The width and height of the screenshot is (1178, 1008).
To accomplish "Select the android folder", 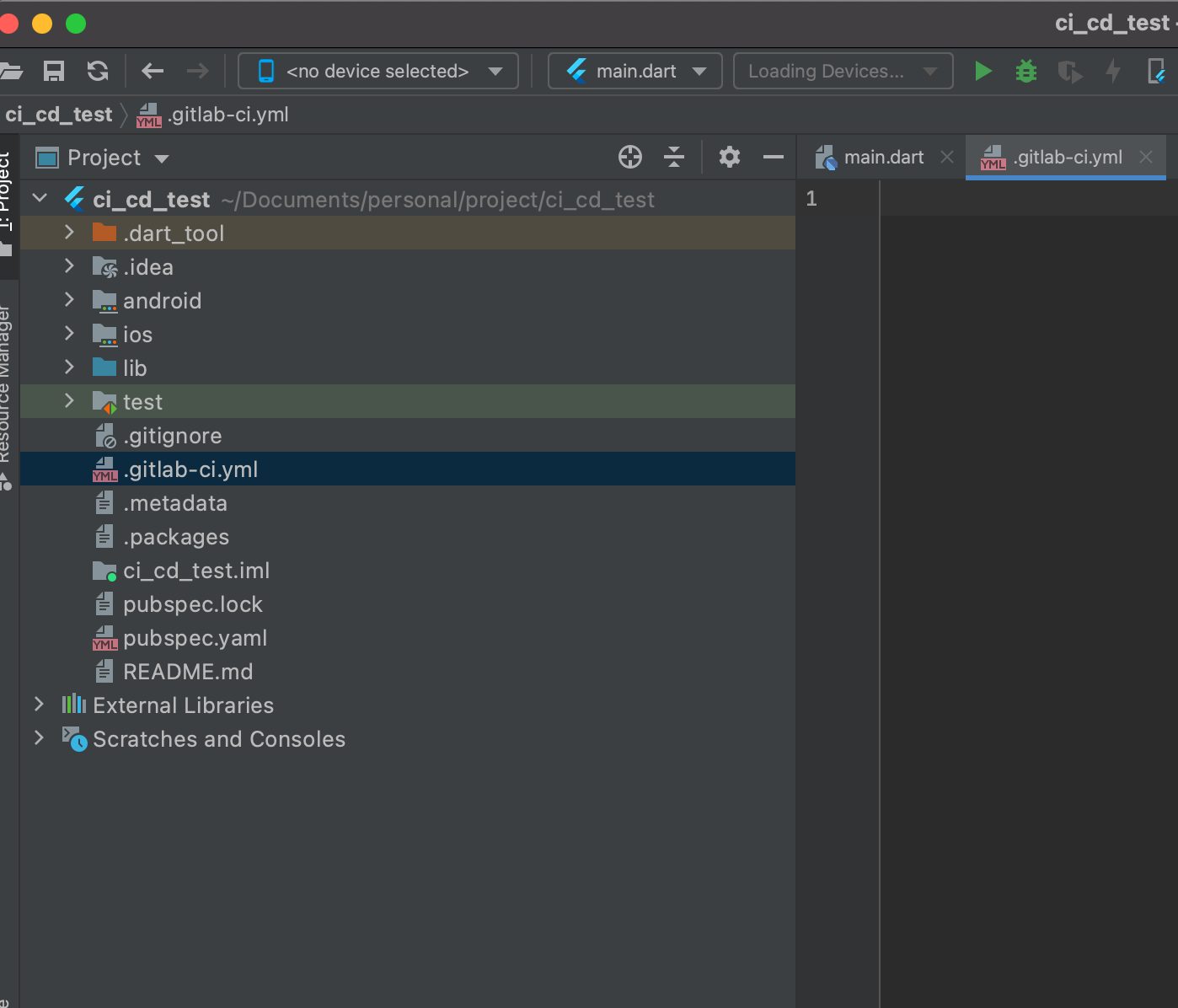I will coord(408,300).
